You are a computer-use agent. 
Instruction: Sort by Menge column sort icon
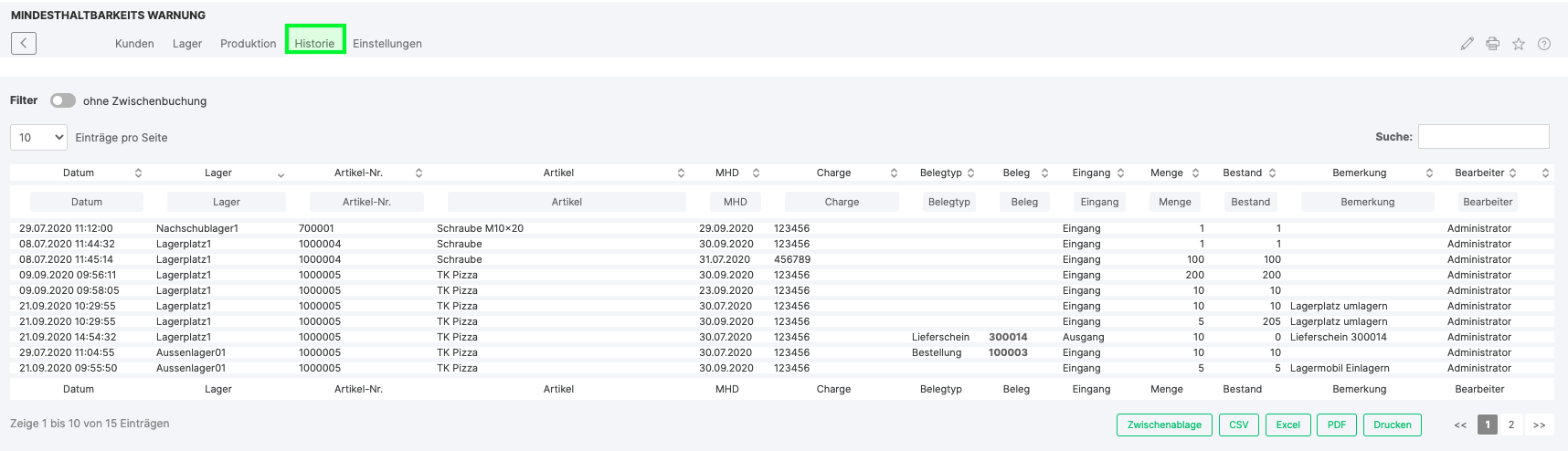[1196, 173]
